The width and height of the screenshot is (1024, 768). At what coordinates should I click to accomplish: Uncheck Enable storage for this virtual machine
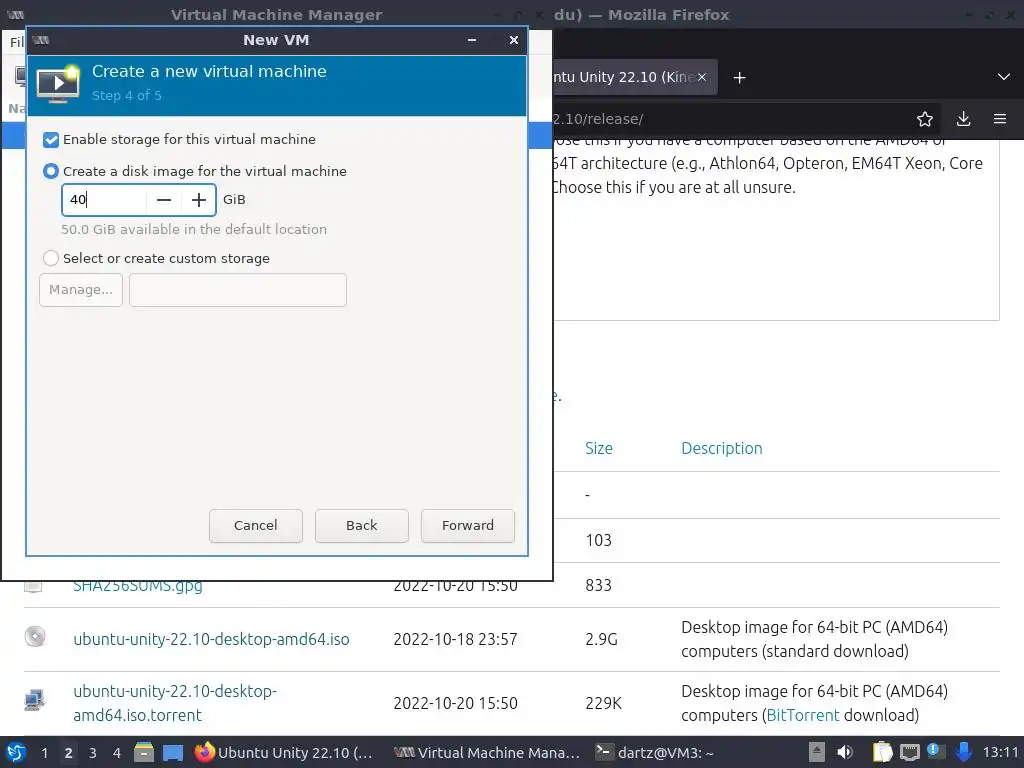(51, 140)
